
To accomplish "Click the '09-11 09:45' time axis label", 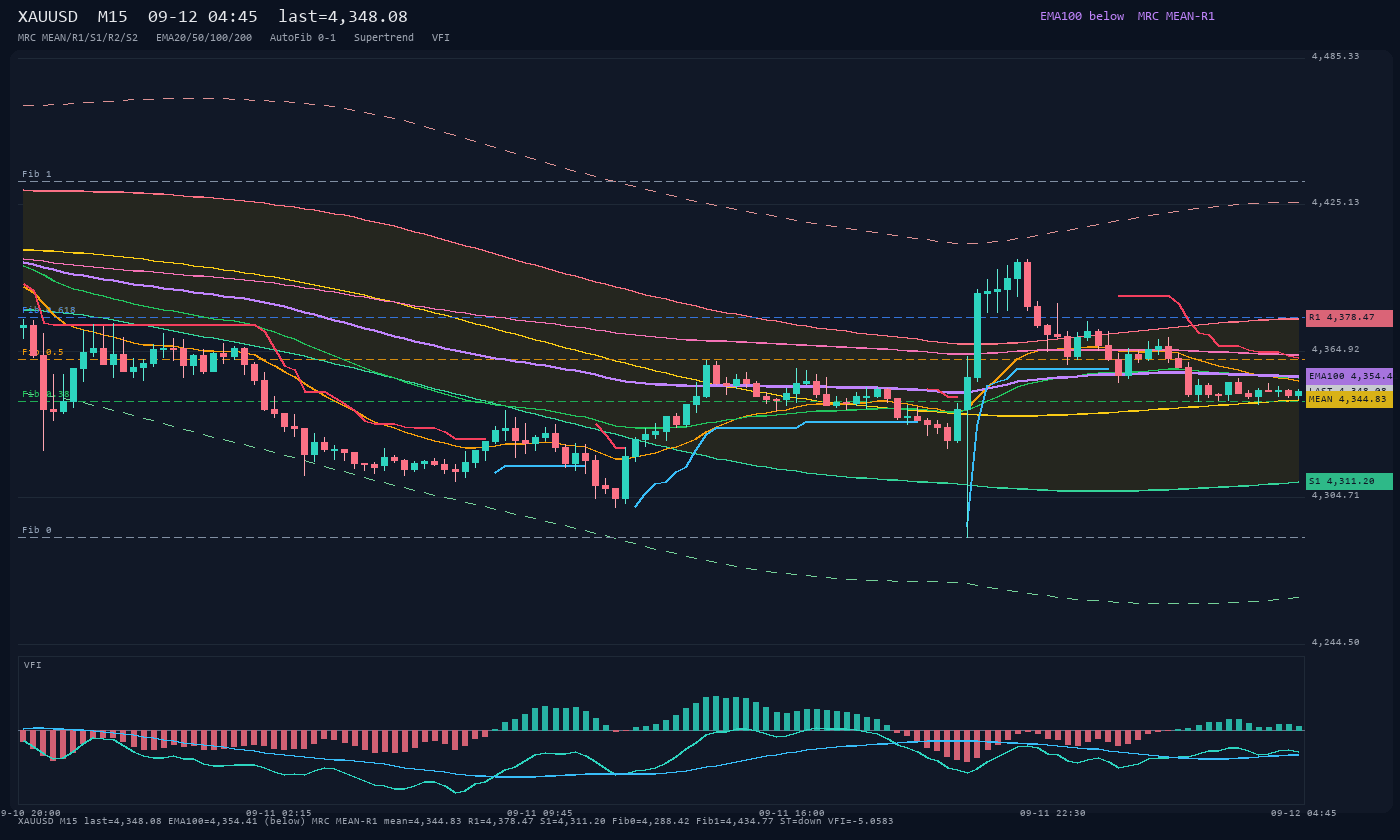I will click(540, 813).
